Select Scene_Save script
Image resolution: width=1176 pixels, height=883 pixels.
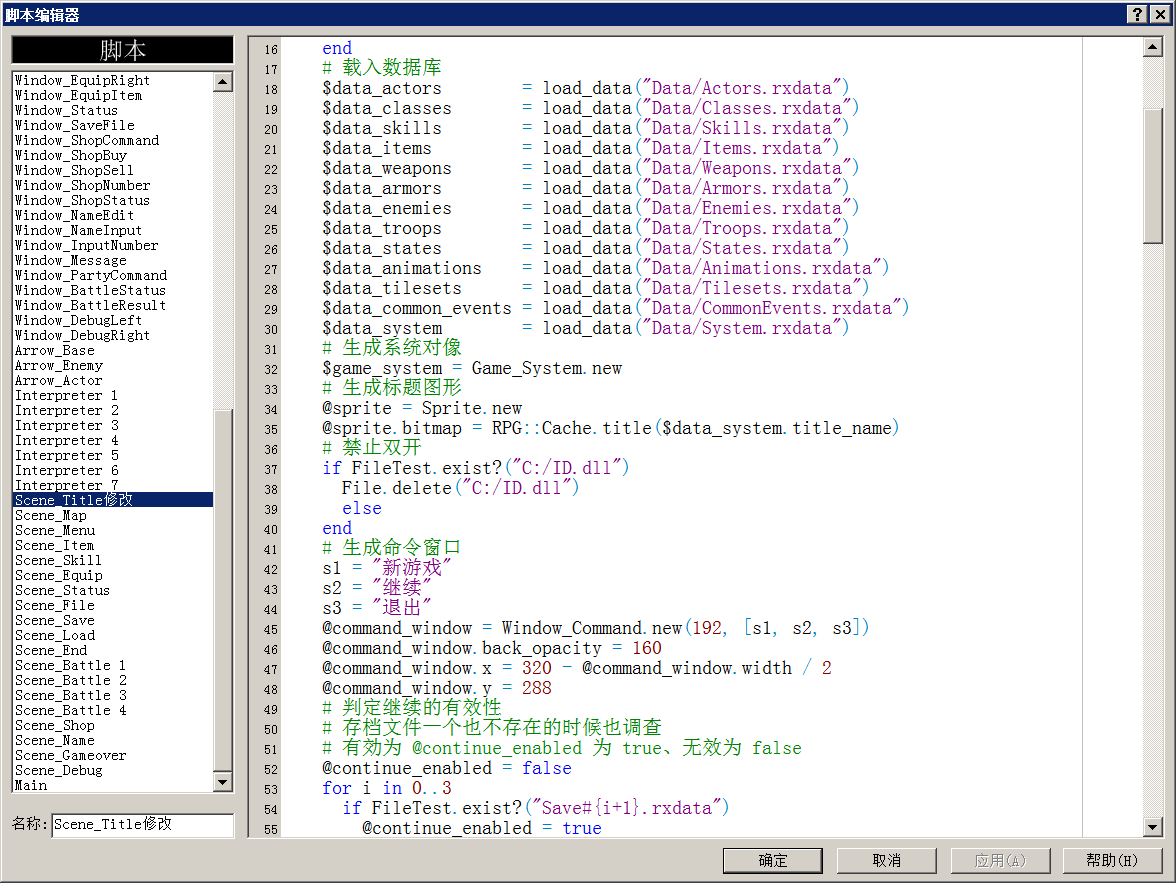coord(113,620)
